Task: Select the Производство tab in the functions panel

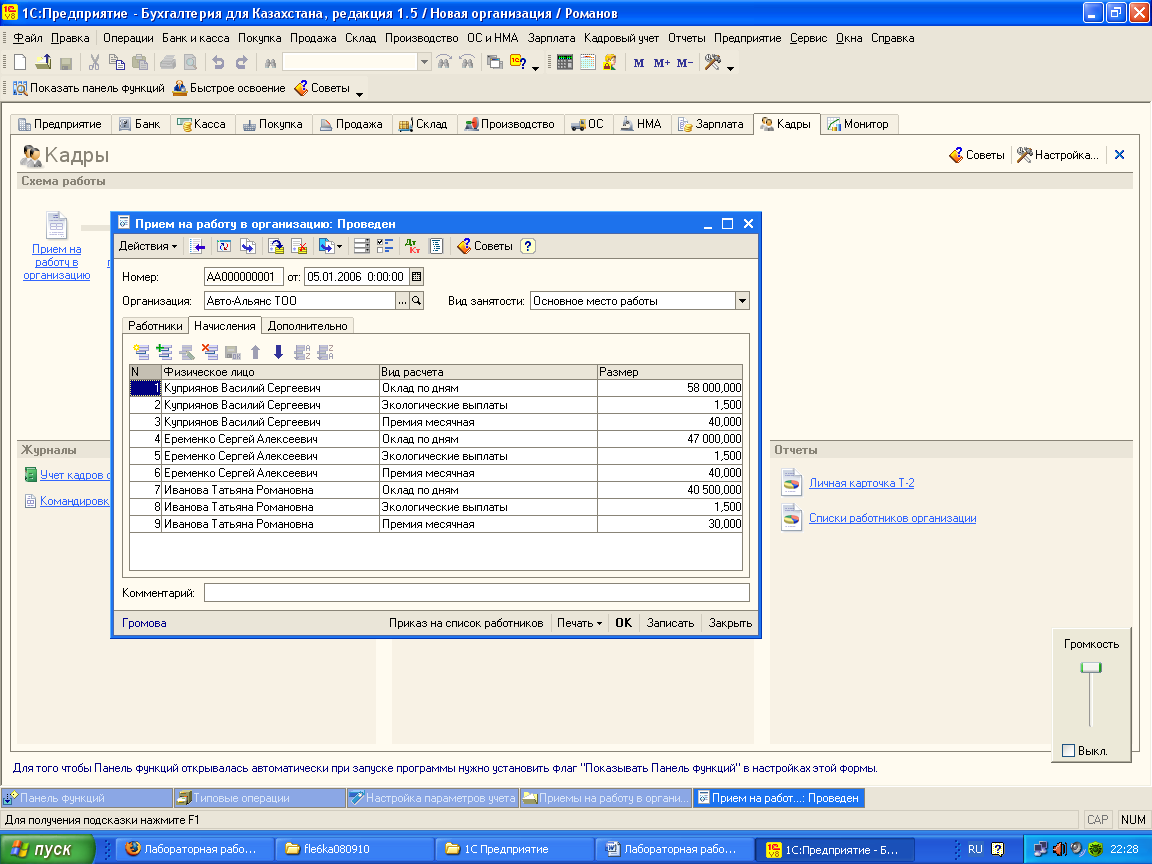Action: click(x=510, y=124)
